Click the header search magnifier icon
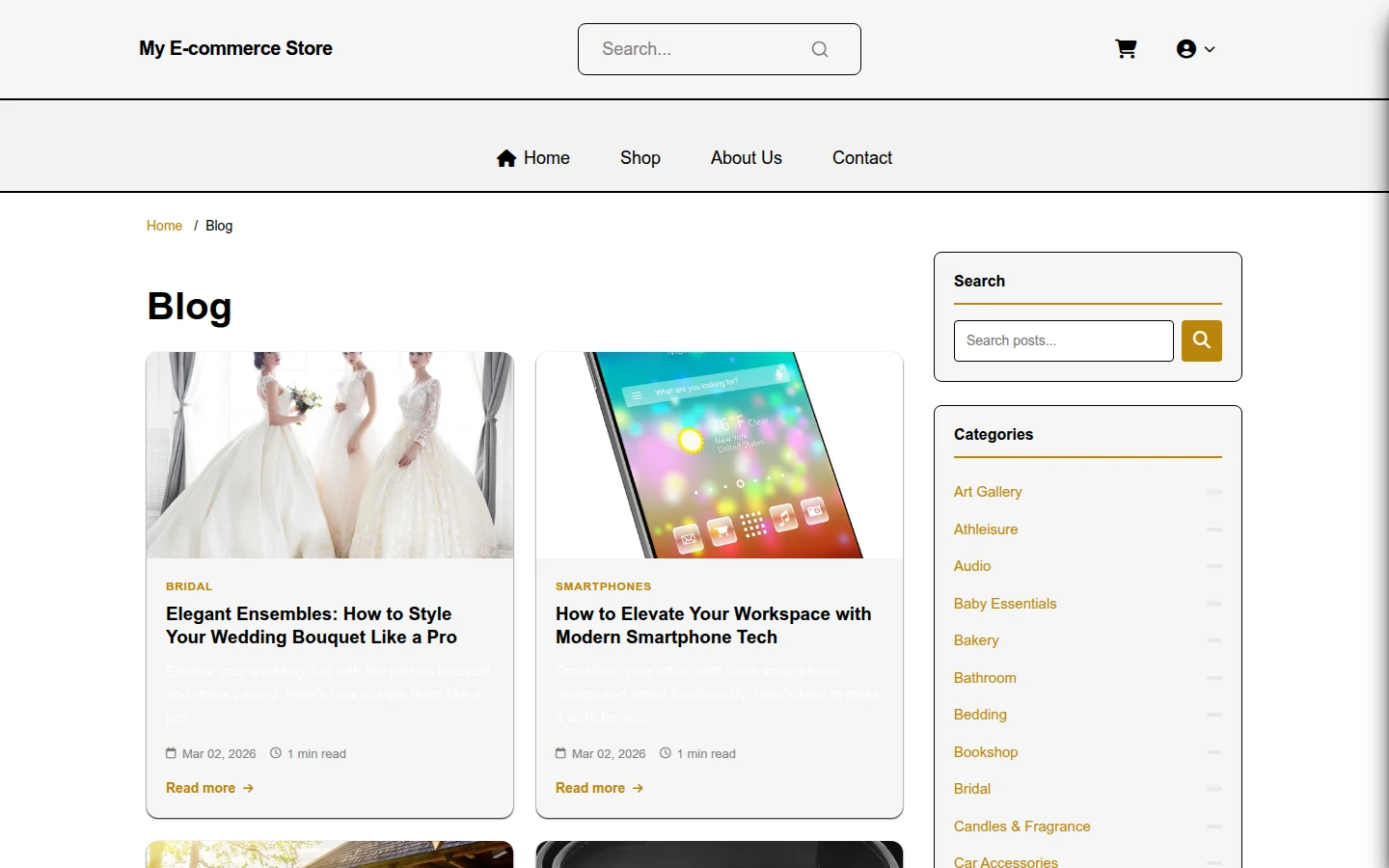The image size is (1389, 868). pos(820,49)
